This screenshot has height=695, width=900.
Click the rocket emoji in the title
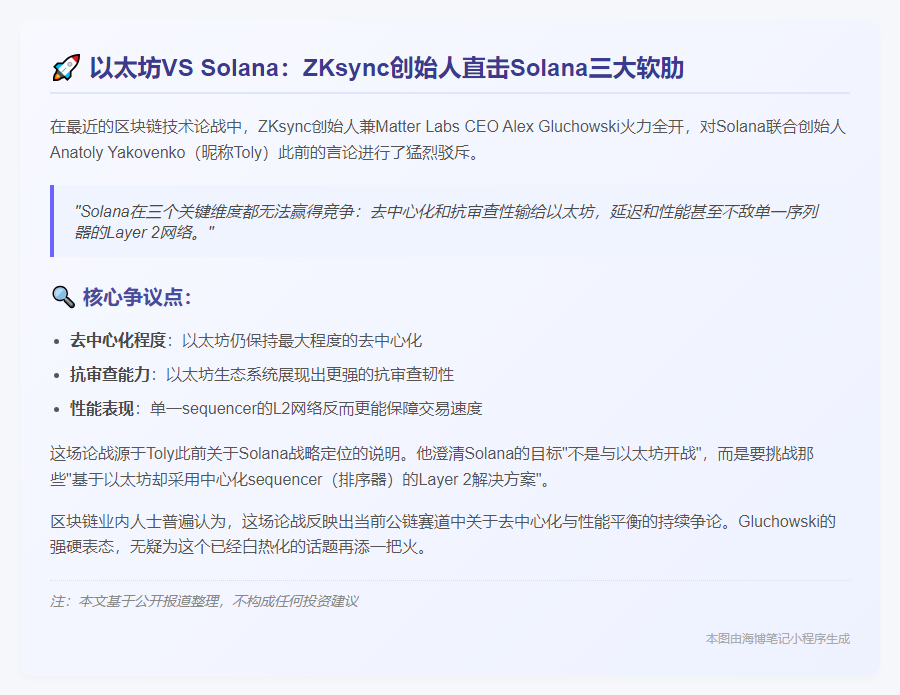[65, 68]
